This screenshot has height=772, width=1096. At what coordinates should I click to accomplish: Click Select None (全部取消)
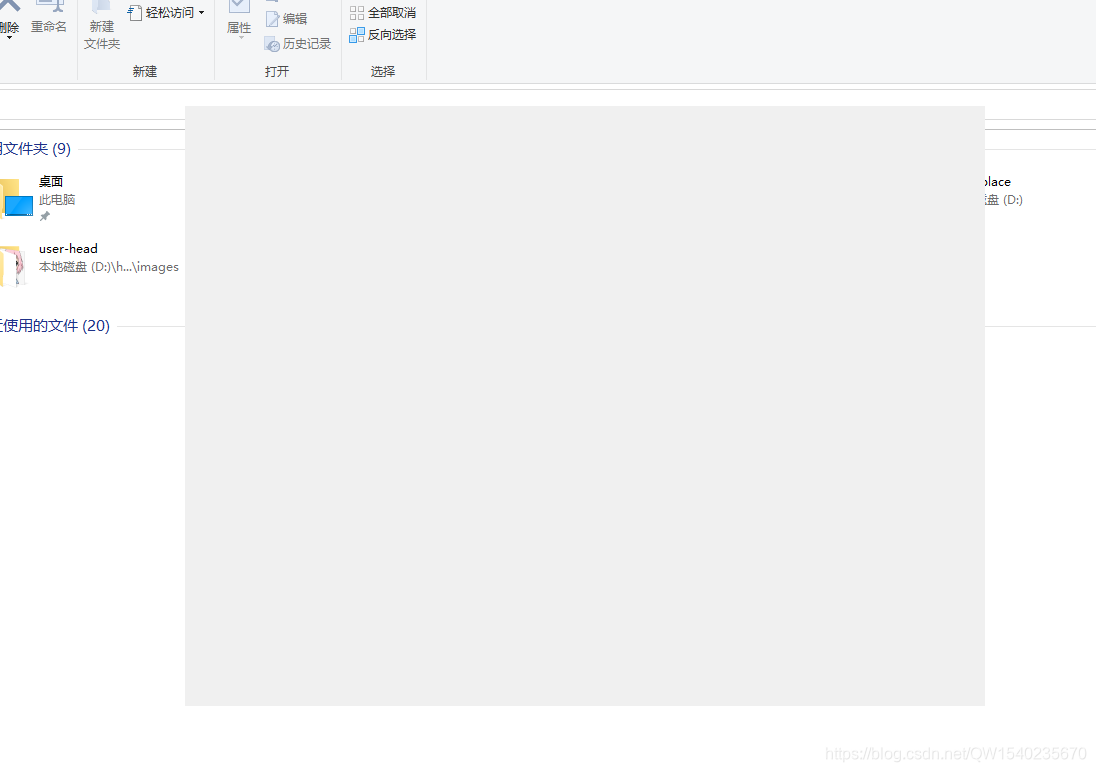point(383,13)
